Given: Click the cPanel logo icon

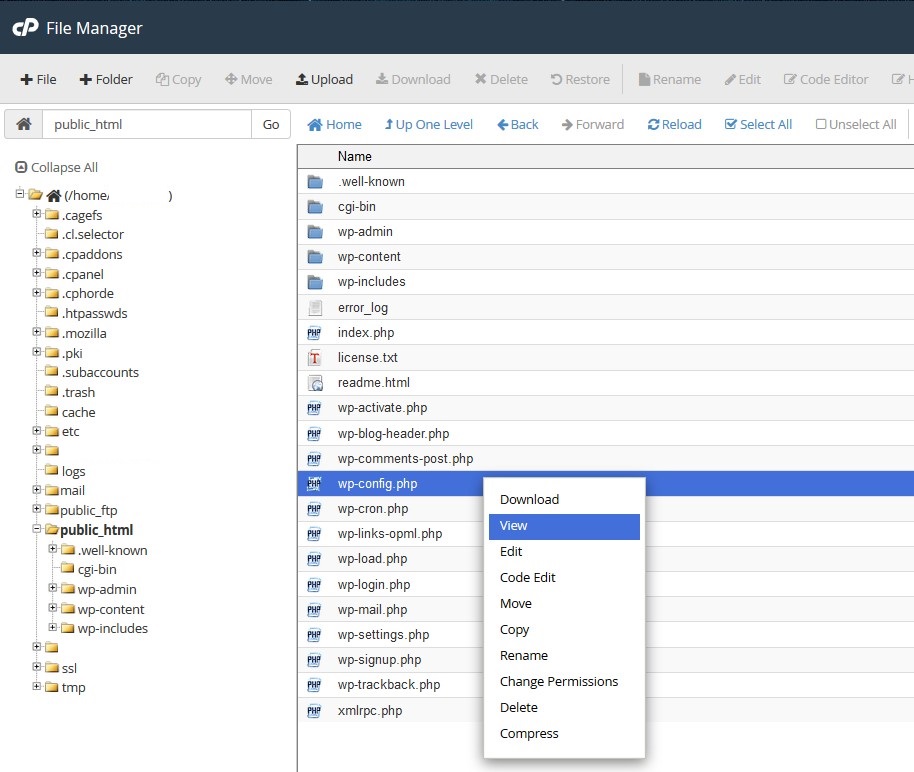Looking at the screenshot, I should pos(26,27).
